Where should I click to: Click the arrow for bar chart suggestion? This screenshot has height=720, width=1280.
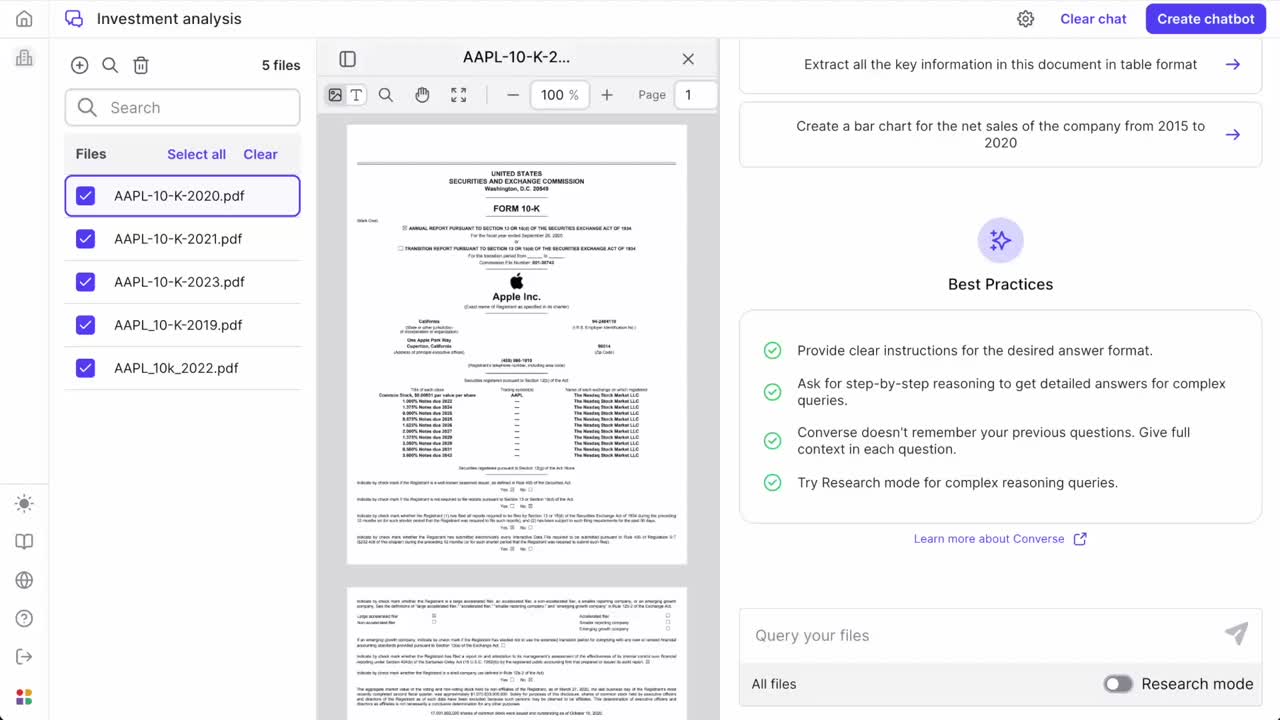(1233, 134)
